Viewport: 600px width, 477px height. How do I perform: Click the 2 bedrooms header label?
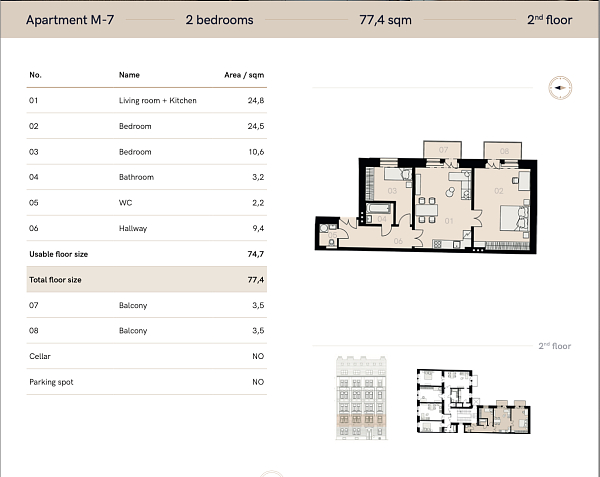[x=219, y=20]
